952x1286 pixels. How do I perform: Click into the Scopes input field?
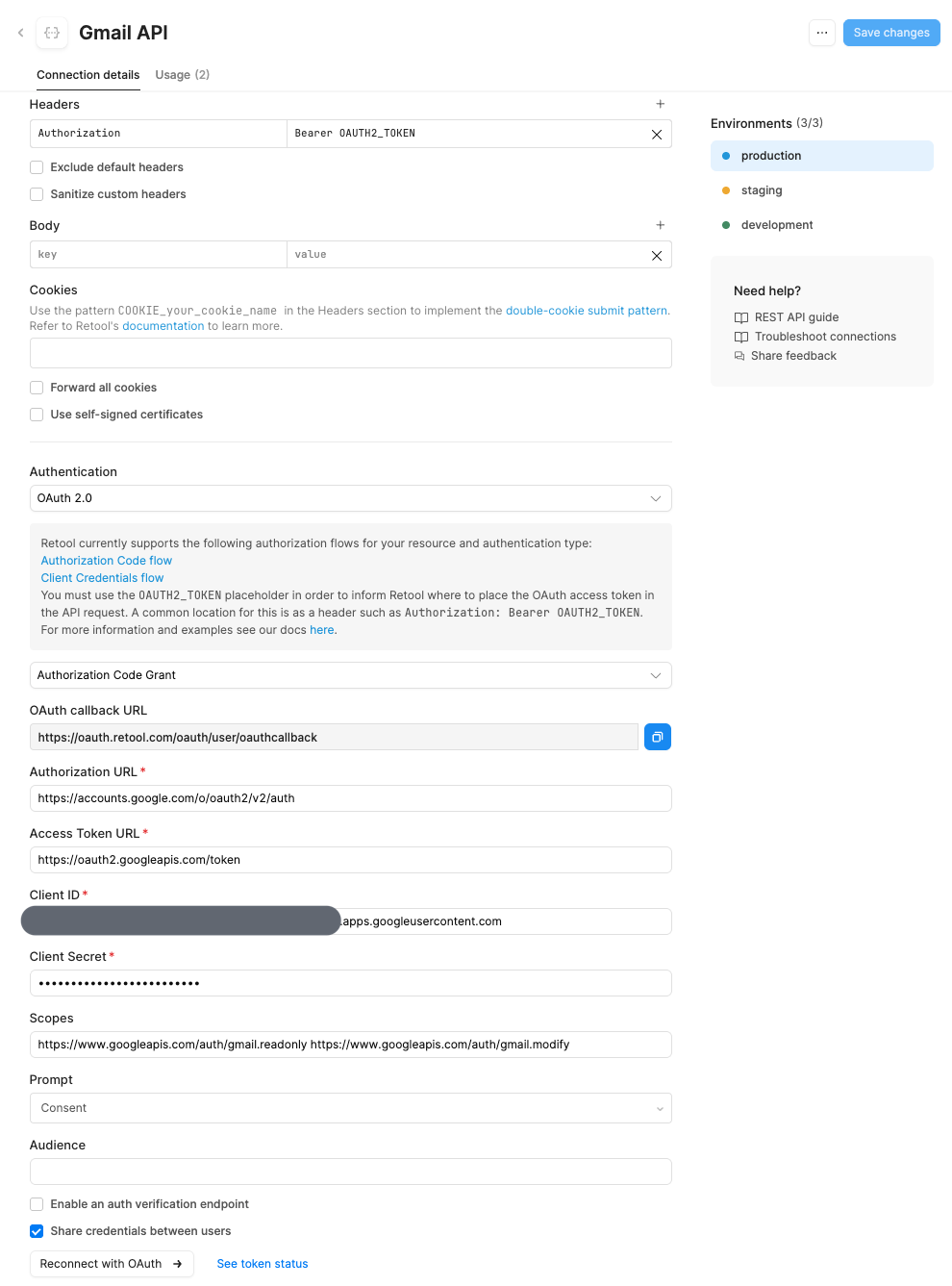click(350, 1045)
